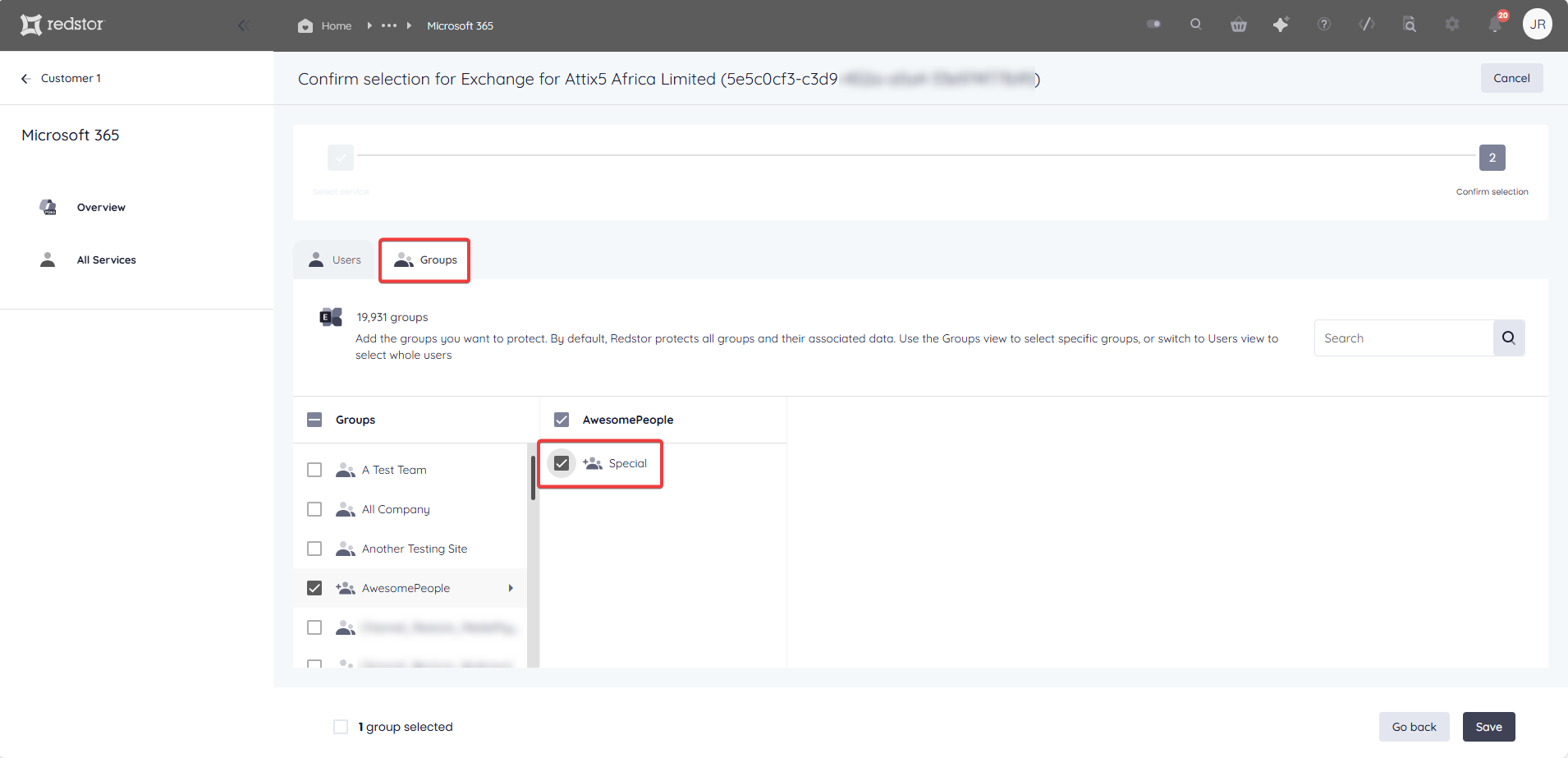The height and width of the screenshot is (758, 1568).
Task: Click the completed step one checkmark
Action: pyautogui.click(x=341, y=158)
